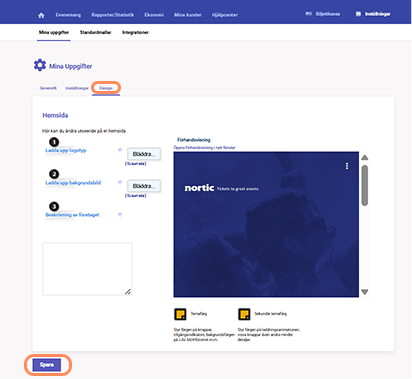Click the info icon beside Beskrivning av företaget

tap(120, 214)
